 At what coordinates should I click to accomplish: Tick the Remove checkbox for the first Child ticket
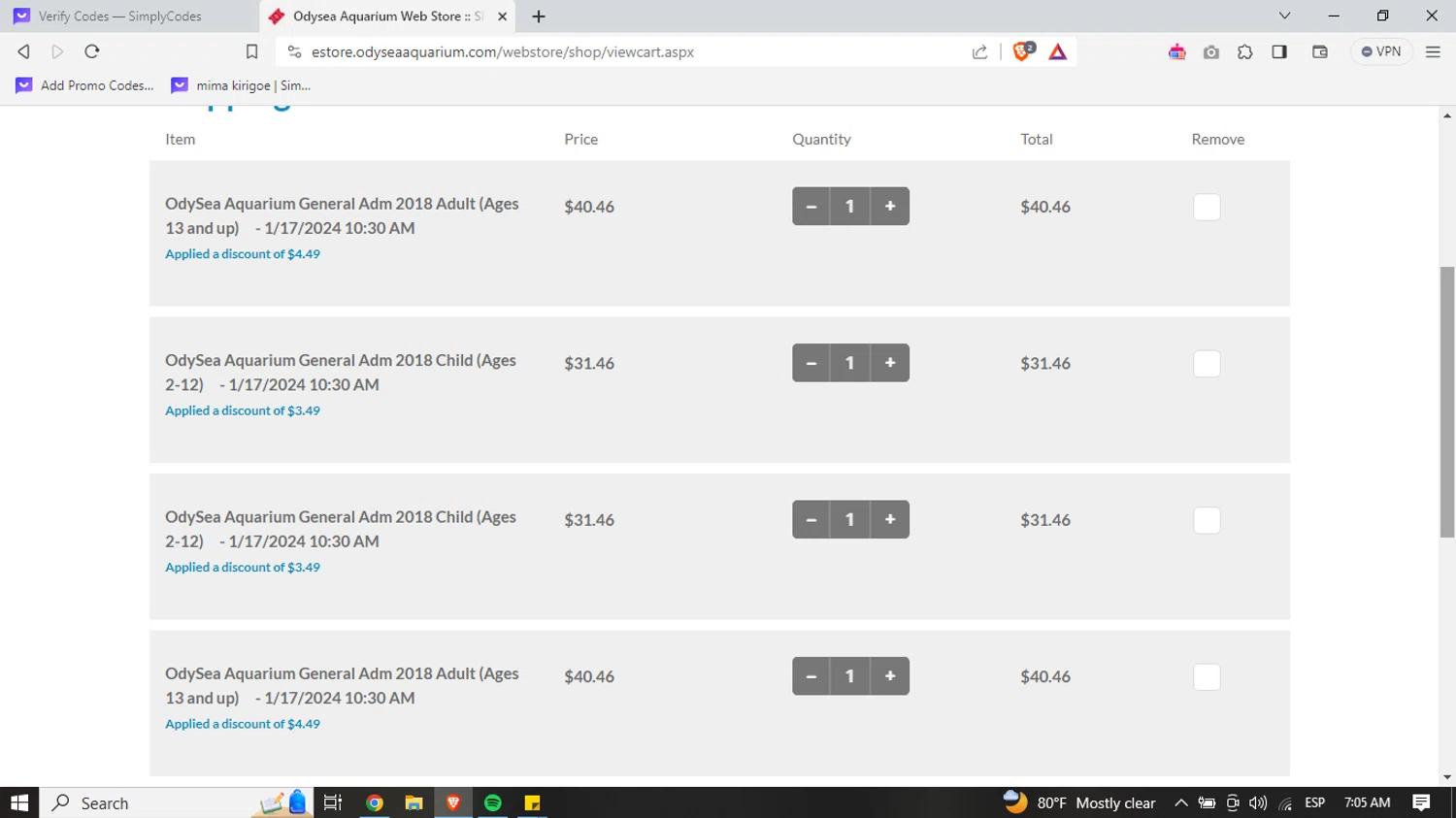[x=1207, y=364]
